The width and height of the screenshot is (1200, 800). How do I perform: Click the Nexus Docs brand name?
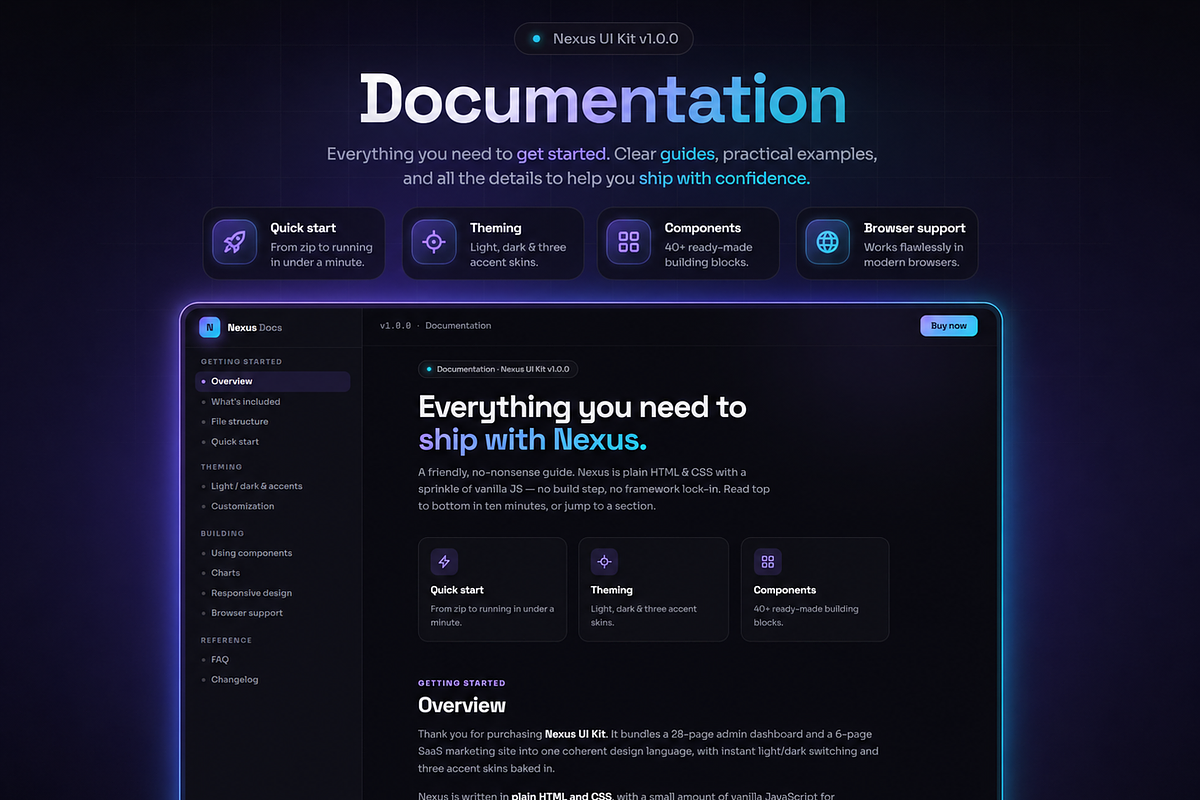click(x=255, y=327)
